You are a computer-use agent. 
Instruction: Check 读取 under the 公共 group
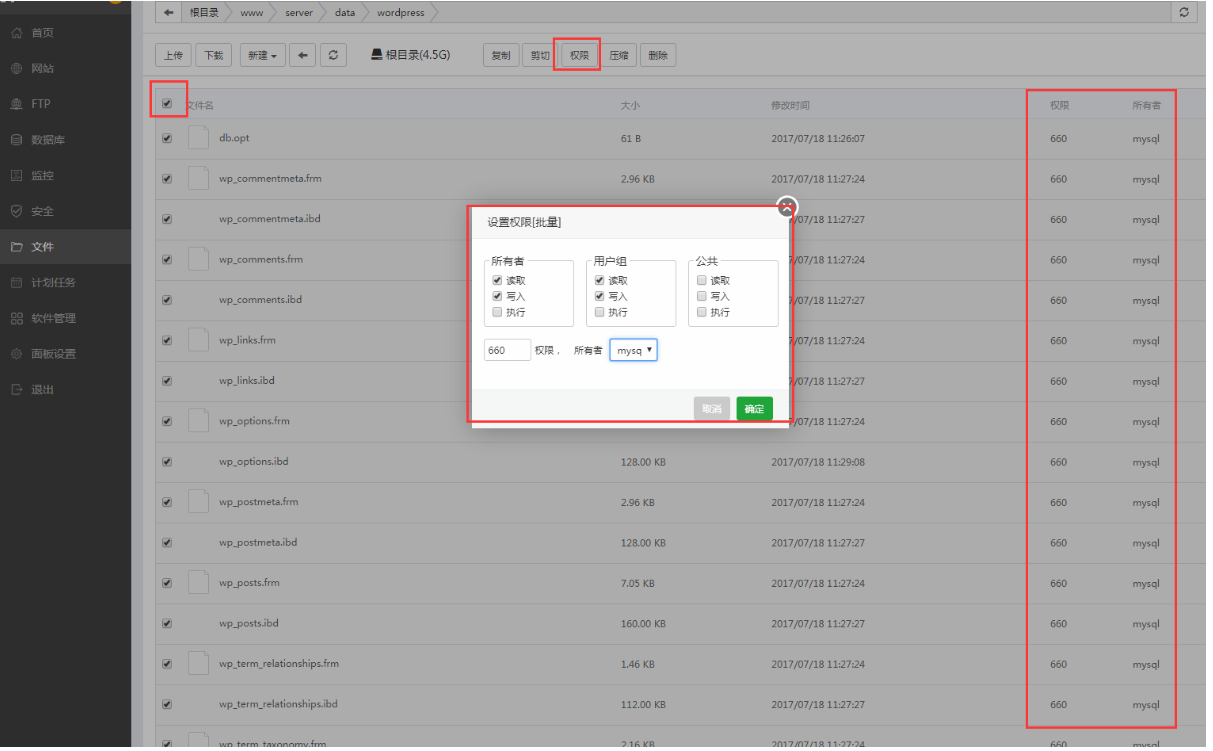702,281
